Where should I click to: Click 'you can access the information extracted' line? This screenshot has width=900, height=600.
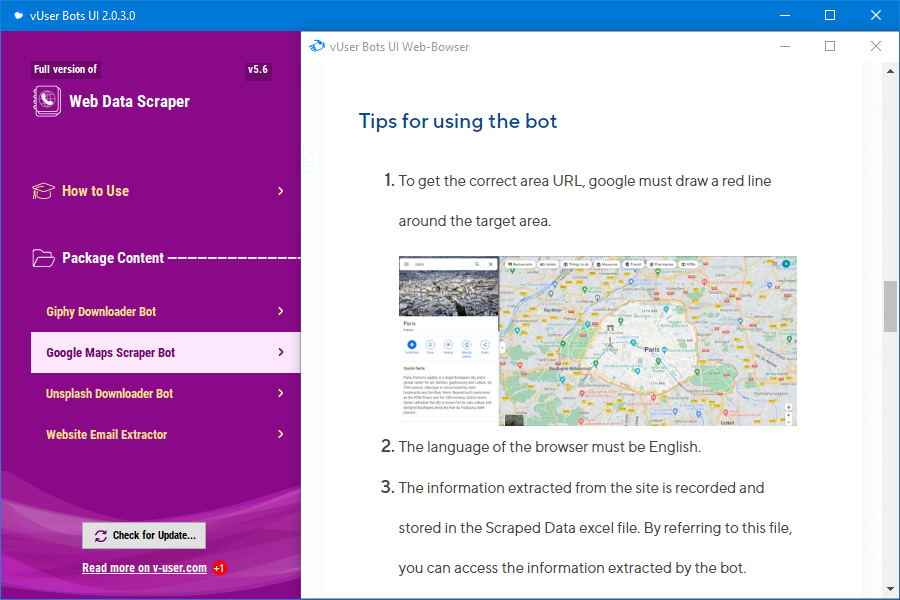(x=572, y=568)
